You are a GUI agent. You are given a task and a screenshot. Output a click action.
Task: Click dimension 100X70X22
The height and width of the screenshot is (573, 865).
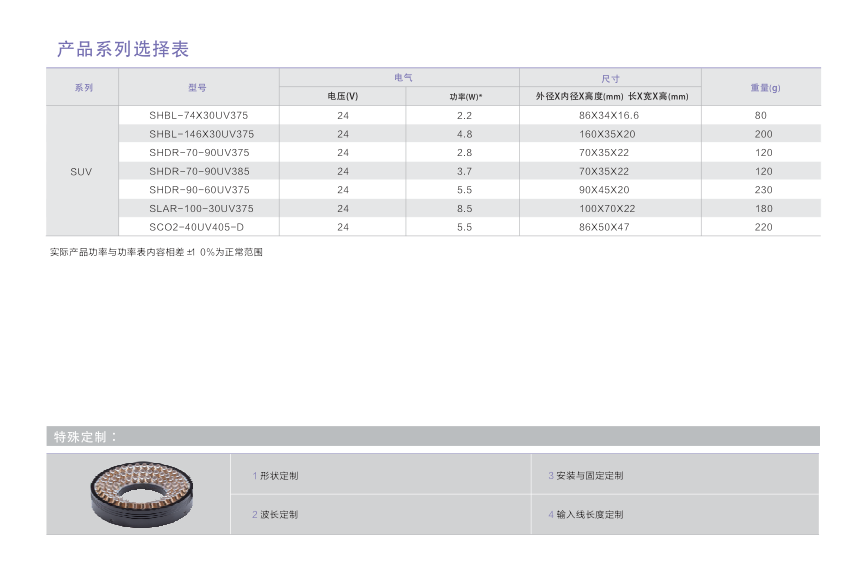607,208
